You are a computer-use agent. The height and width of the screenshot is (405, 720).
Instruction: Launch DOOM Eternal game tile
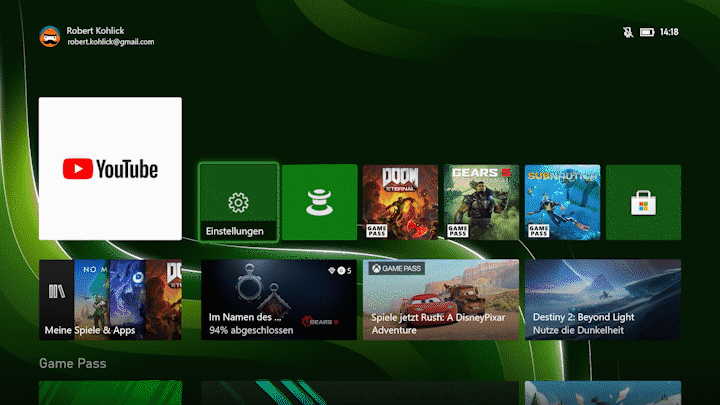(x=400, y=202)
